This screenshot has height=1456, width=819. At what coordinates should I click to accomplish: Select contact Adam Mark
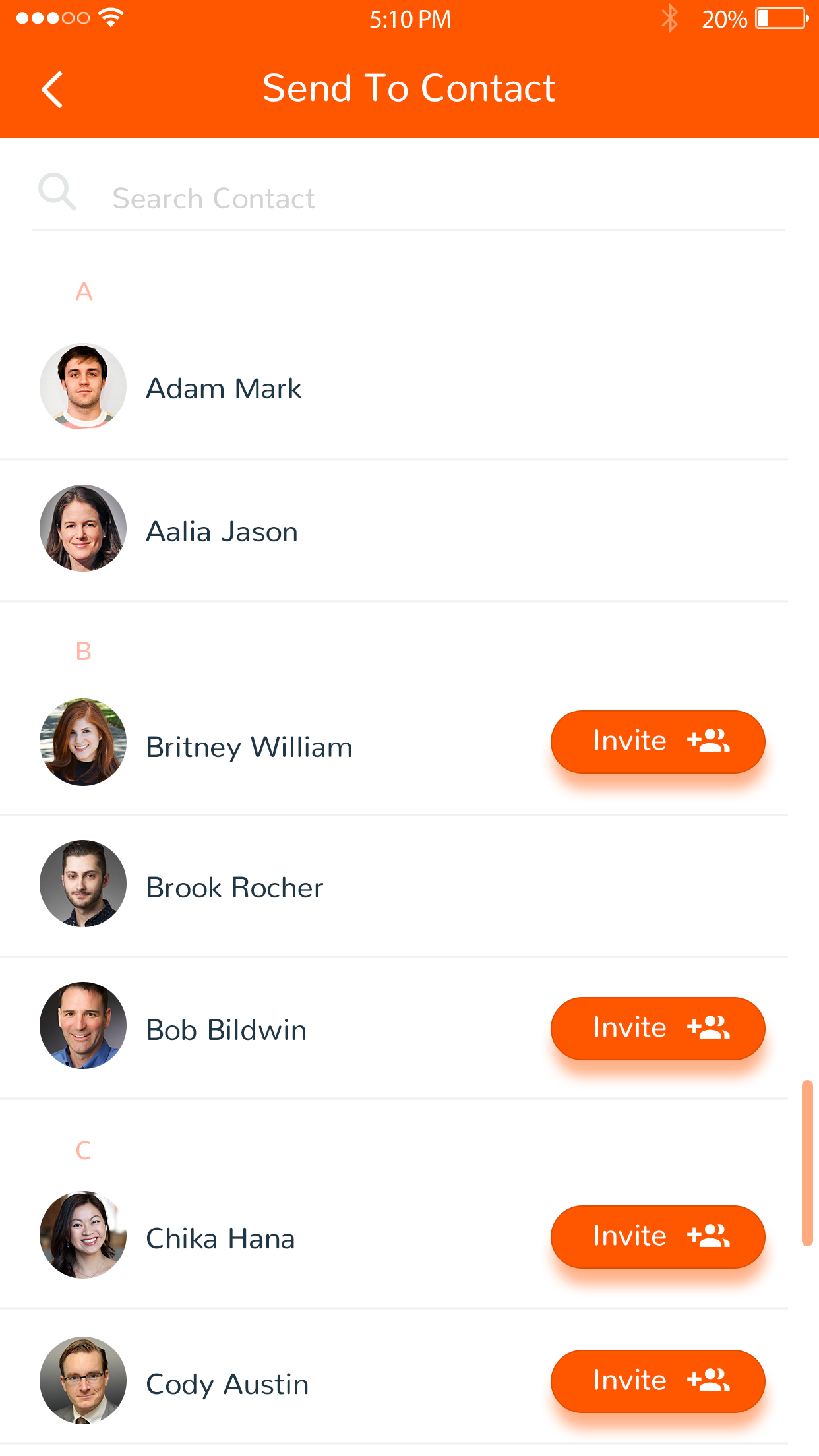point(394,388)
